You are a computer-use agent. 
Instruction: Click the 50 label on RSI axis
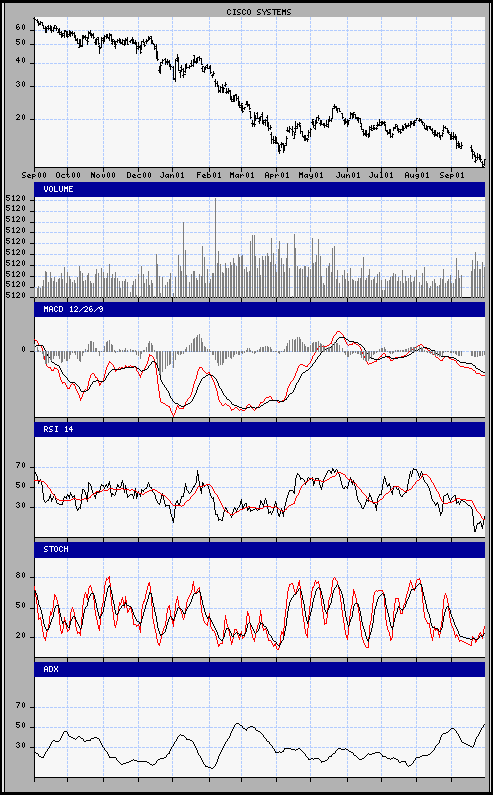coord(20,487)
